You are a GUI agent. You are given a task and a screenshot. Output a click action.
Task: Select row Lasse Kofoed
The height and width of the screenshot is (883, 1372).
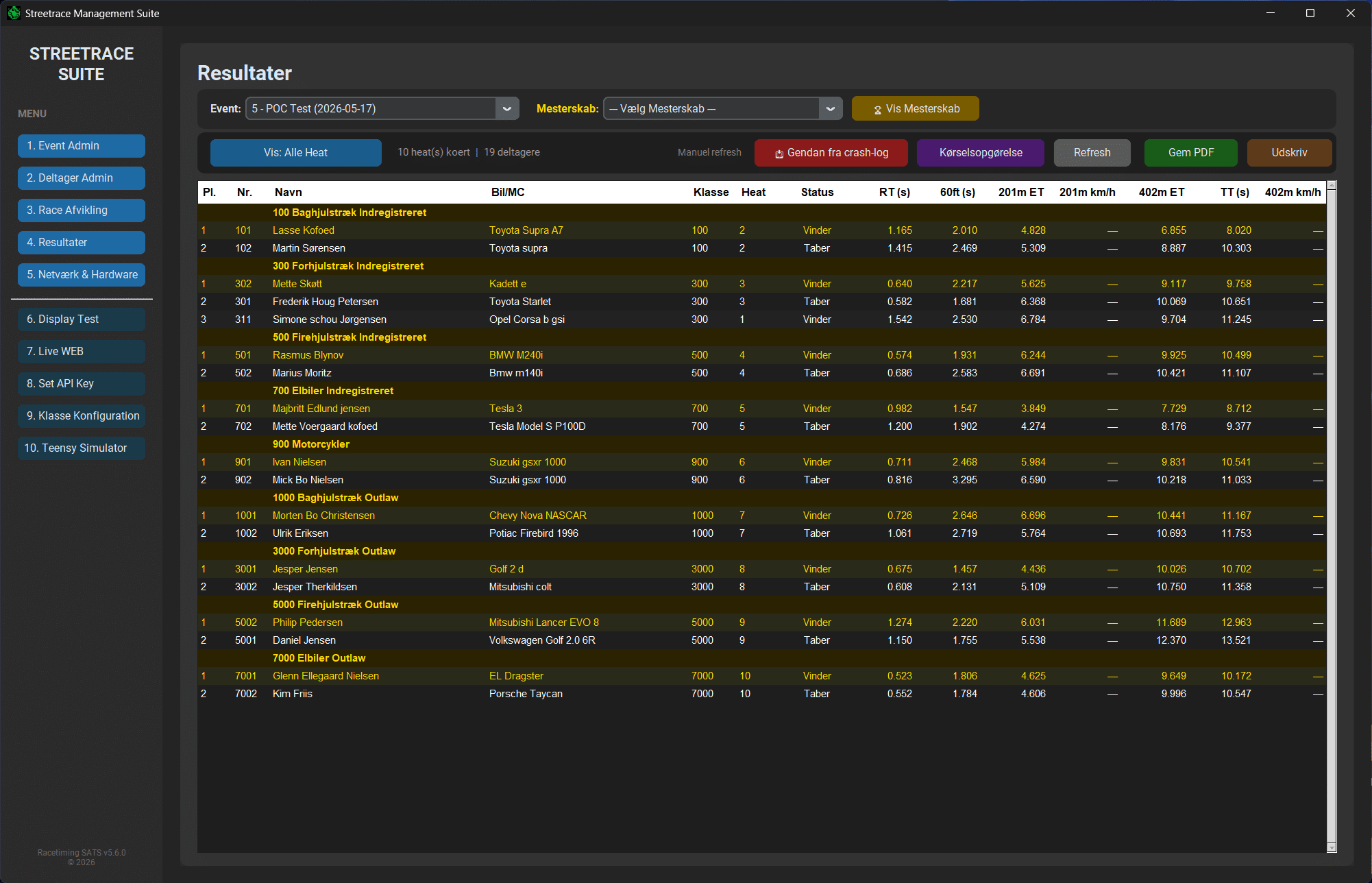[762, 230]
